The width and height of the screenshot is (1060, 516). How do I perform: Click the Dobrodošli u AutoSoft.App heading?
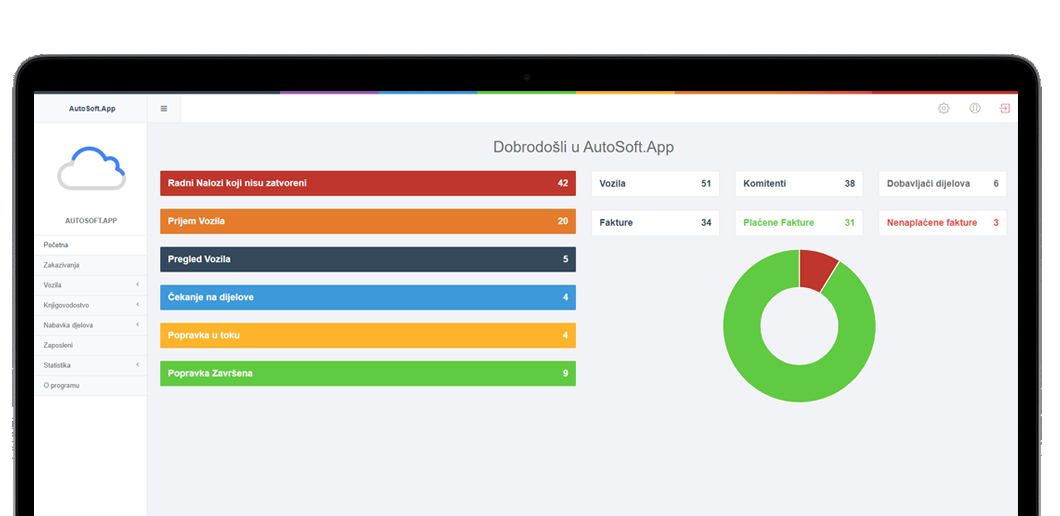pyautogui.click(x=583, y=147)
